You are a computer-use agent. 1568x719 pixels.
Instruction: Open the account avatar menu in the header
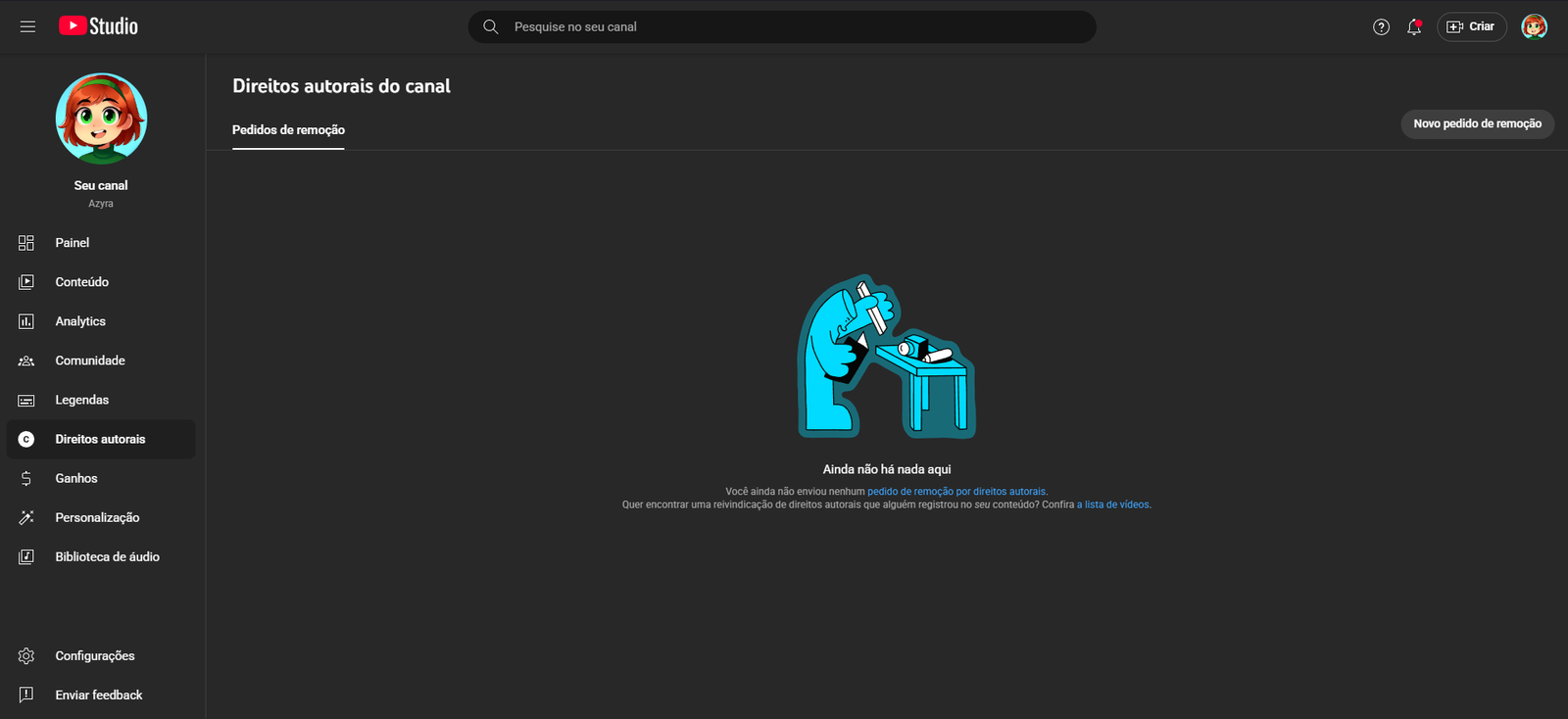(1534, 26)
